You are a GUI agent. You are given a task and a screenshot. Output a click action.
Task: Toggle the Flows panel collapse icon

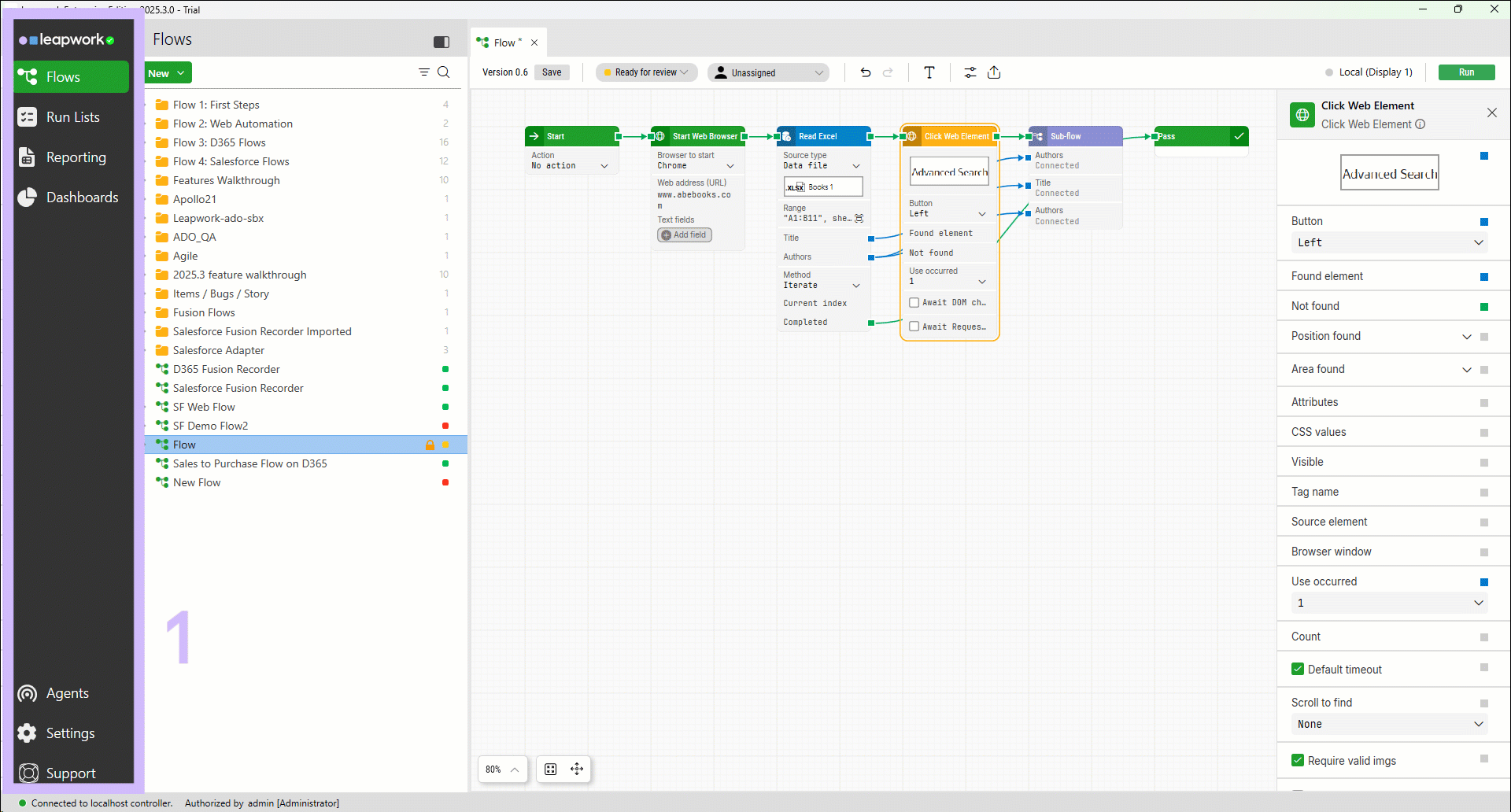(x=441, y=42)
